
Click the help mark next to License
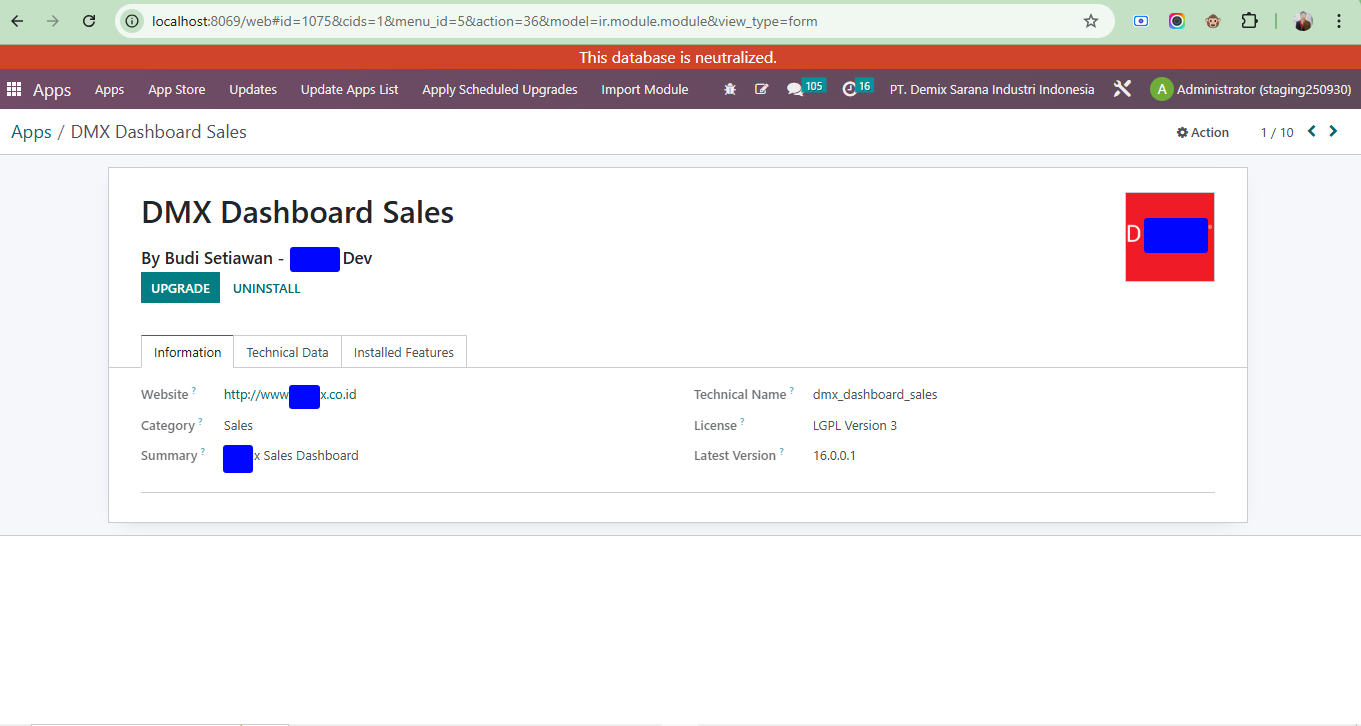point(743,421)
